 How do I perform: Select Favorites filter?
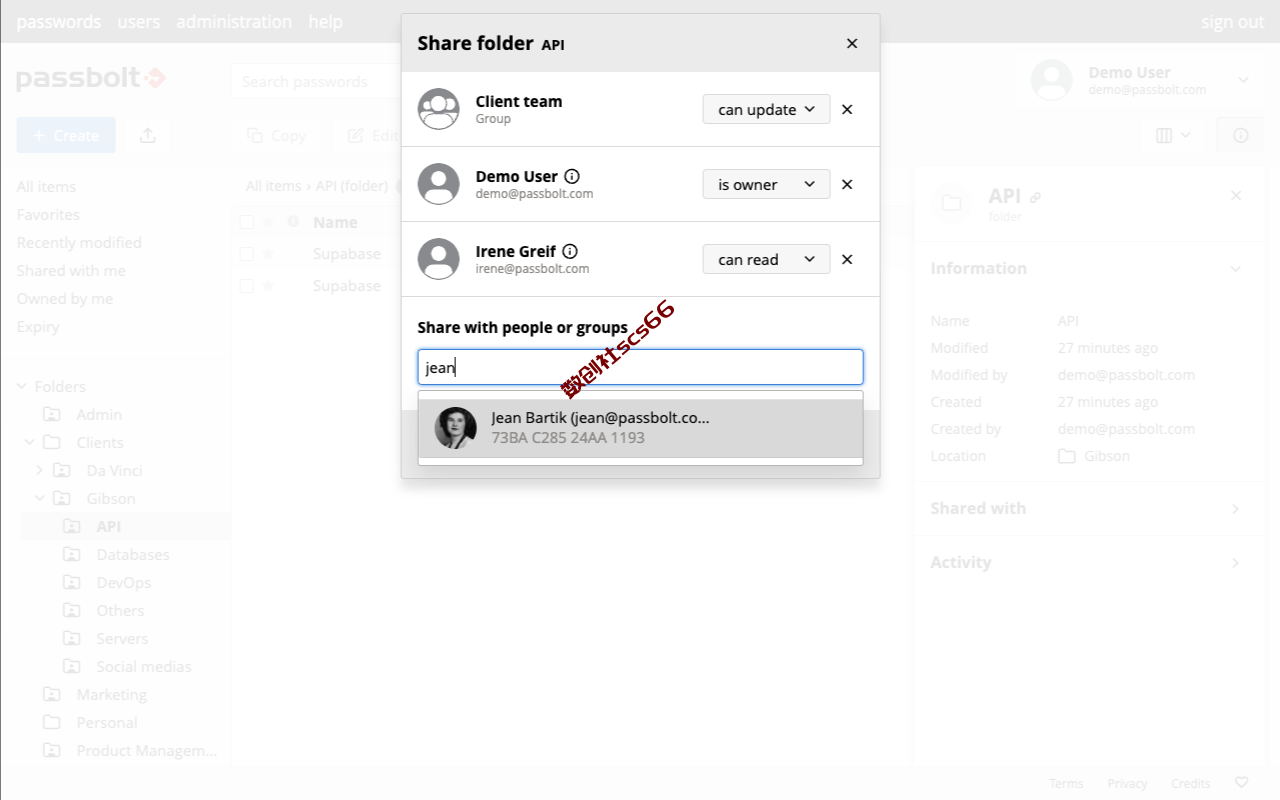click(x=48, y=214)
